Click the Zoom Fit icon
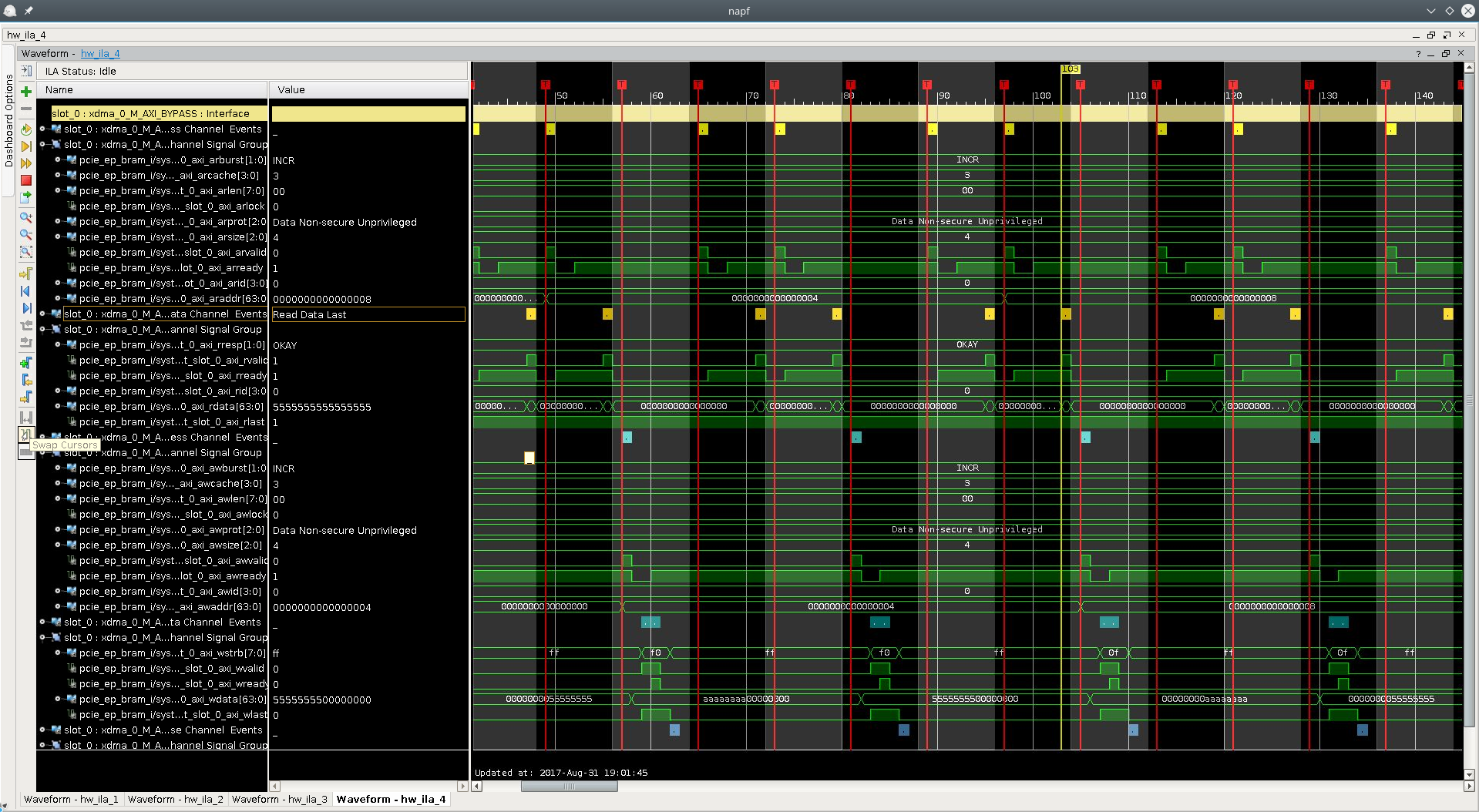 point(25,252)
